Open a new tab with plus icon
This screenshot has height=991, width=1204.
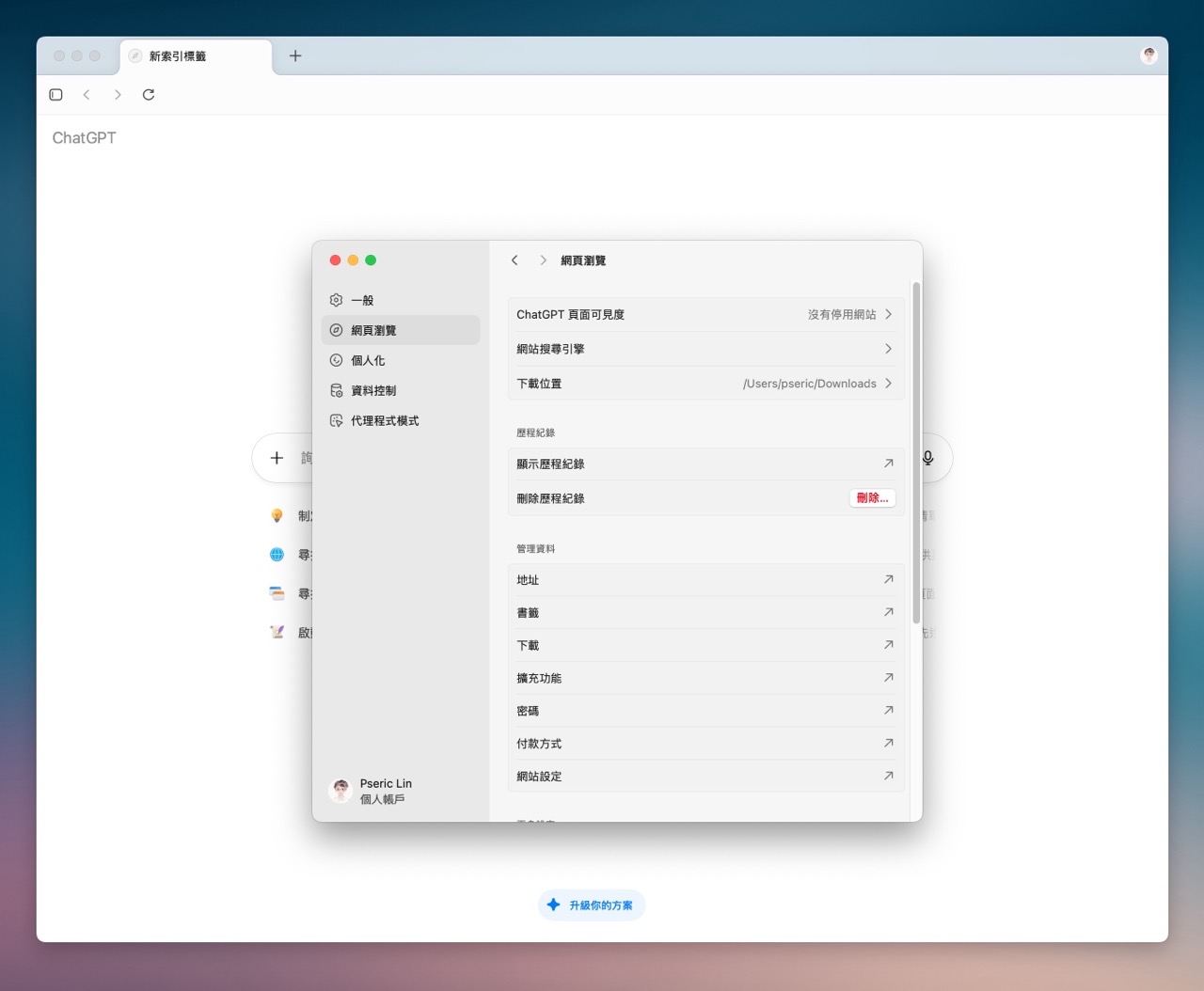point(295,56)
